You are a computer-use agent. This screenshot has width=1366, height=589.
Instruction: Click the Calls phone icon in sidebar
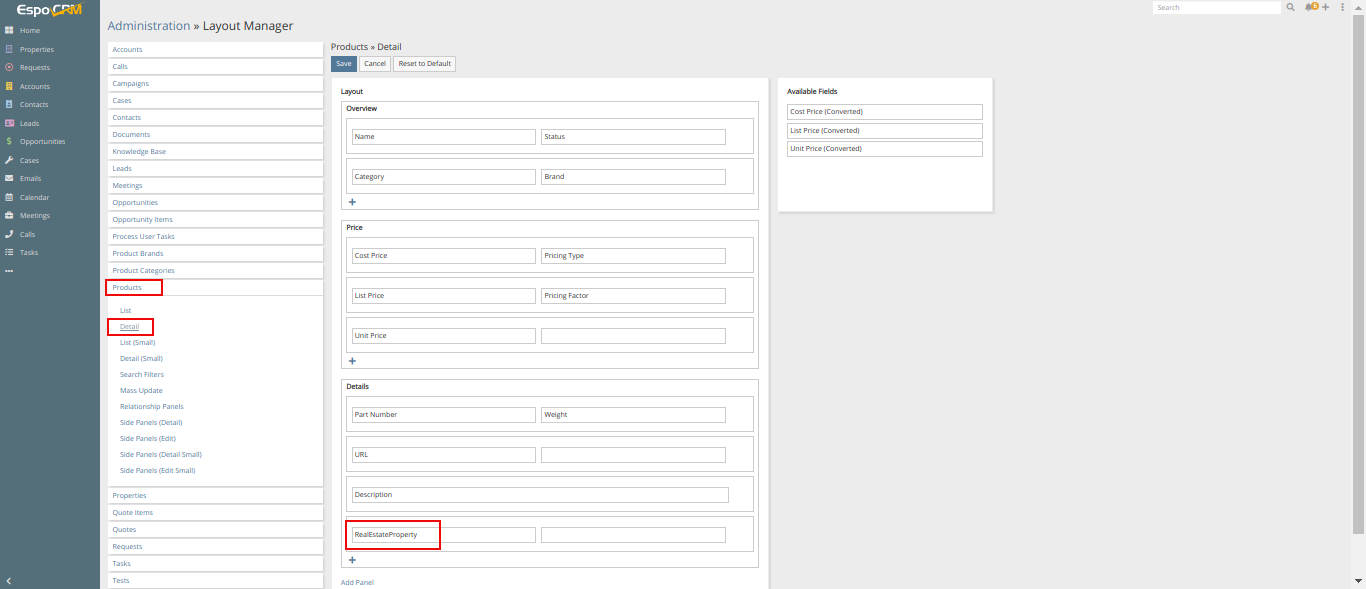tap(9, 234)
